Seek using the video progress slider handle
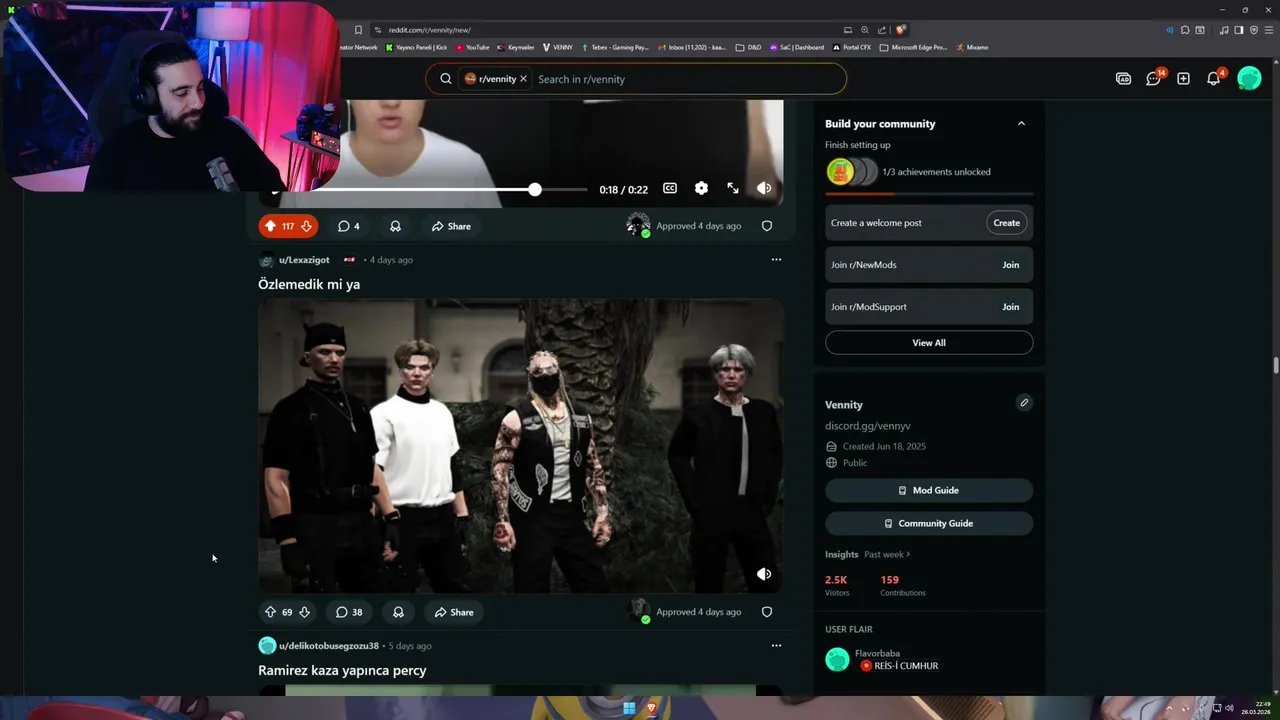Image resolution: width=1280 pixels, height=720 pixels. [535, 189]
